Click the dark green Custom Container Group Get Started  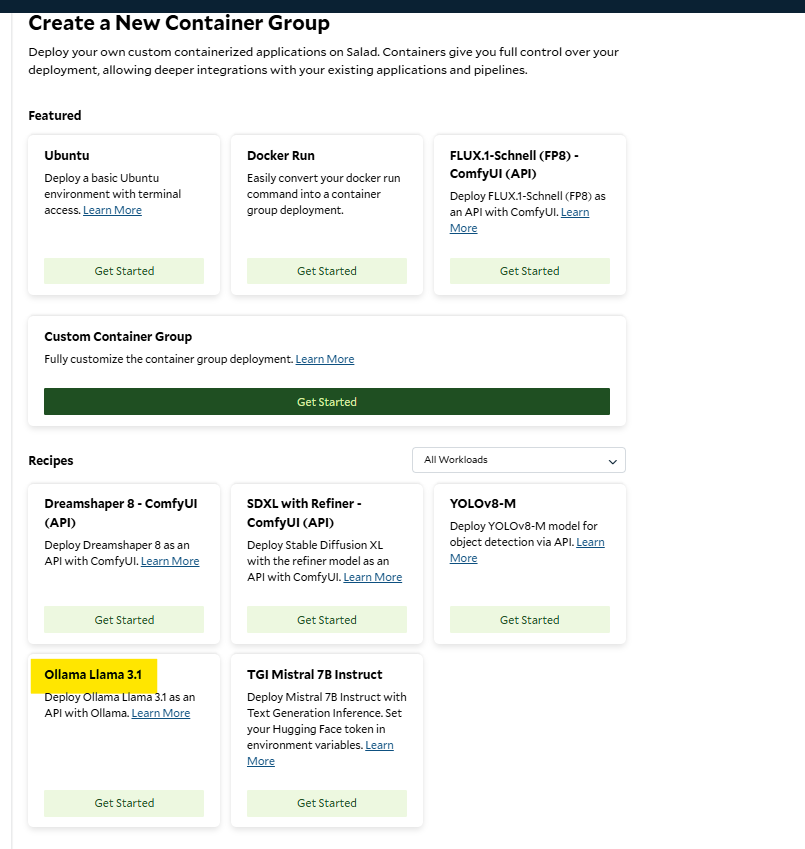326,402
